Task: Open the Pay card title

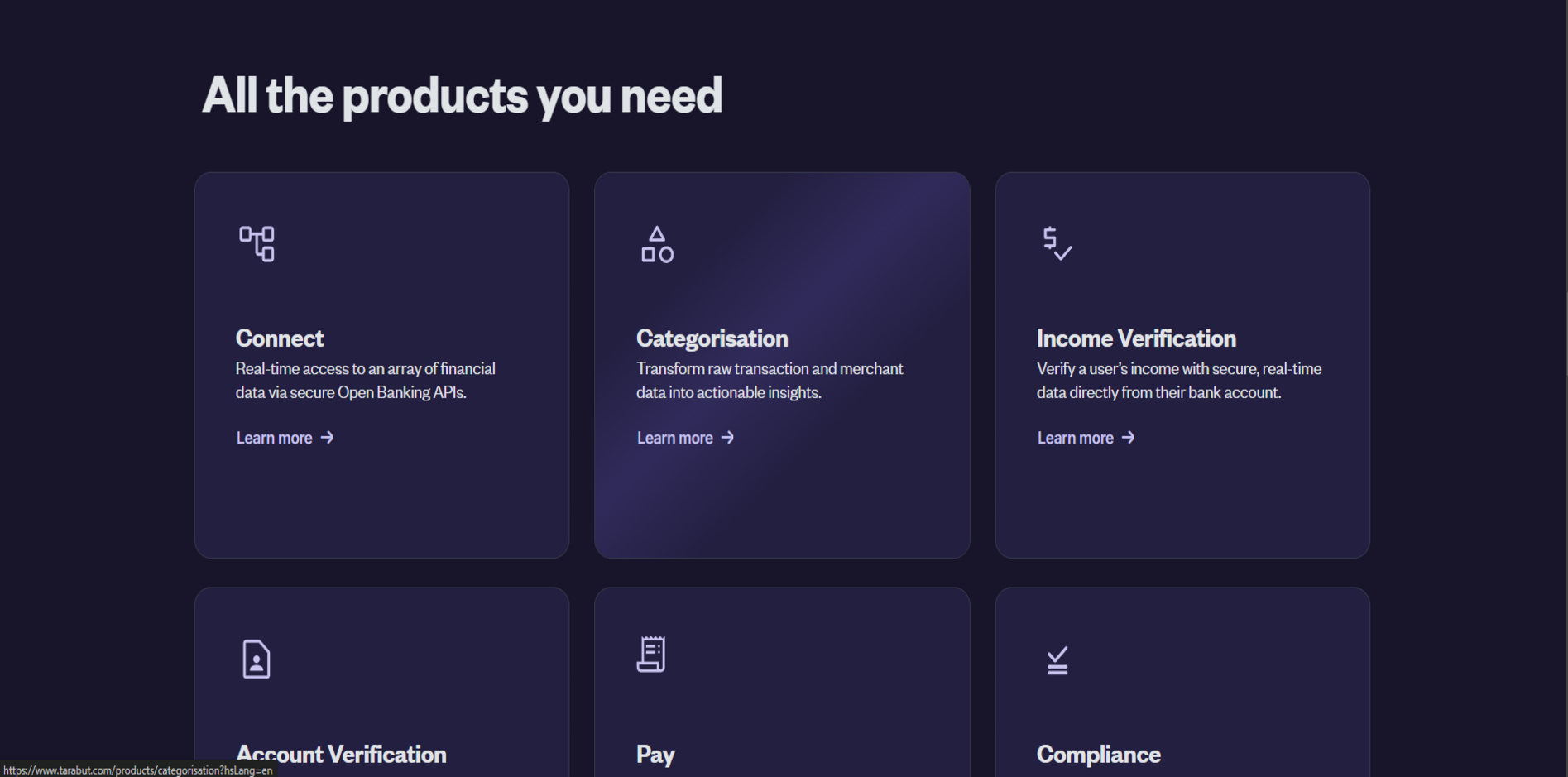Action: [x=655, y=754]
